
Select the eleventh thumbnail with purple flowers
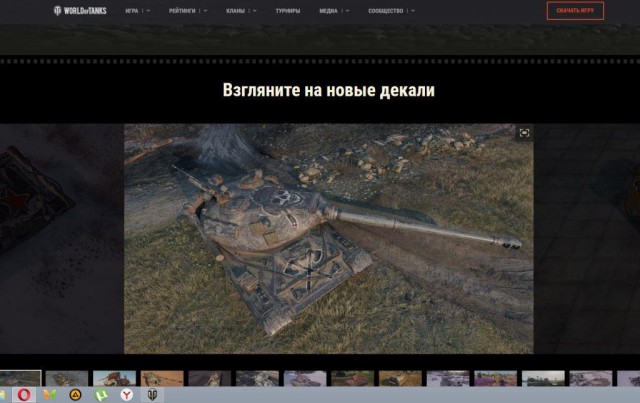pyautogui.click(x=496, y=378)
